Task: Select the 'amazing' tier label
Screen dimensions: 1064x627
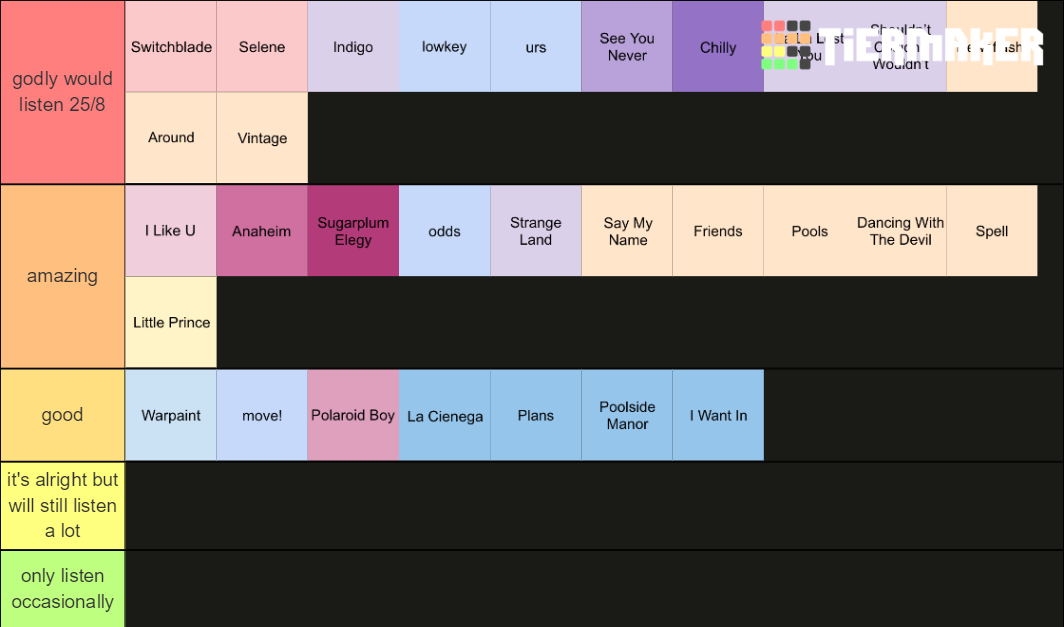Action: click(x=62, y=276)
